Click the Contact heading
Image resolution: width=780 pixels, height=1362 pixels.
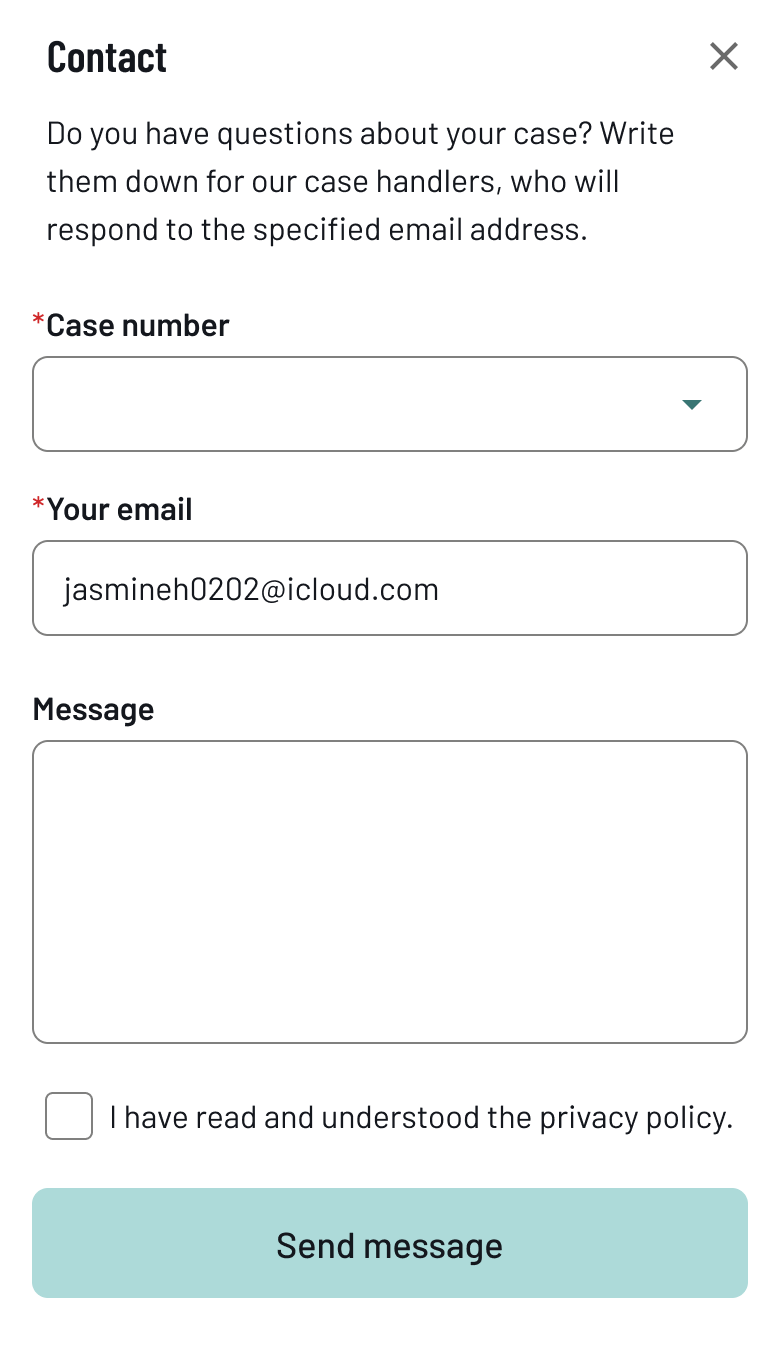(x=107, y=57)
